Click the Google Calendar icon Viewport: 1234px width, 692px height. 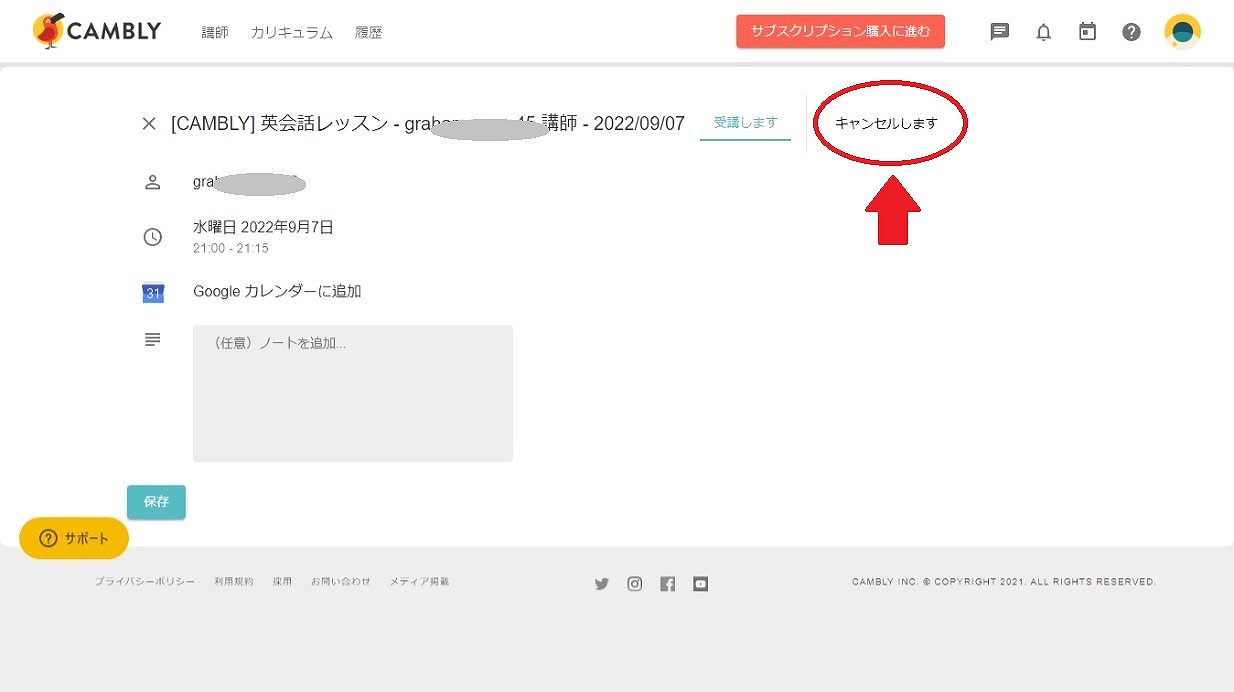(x=152, y=293)
